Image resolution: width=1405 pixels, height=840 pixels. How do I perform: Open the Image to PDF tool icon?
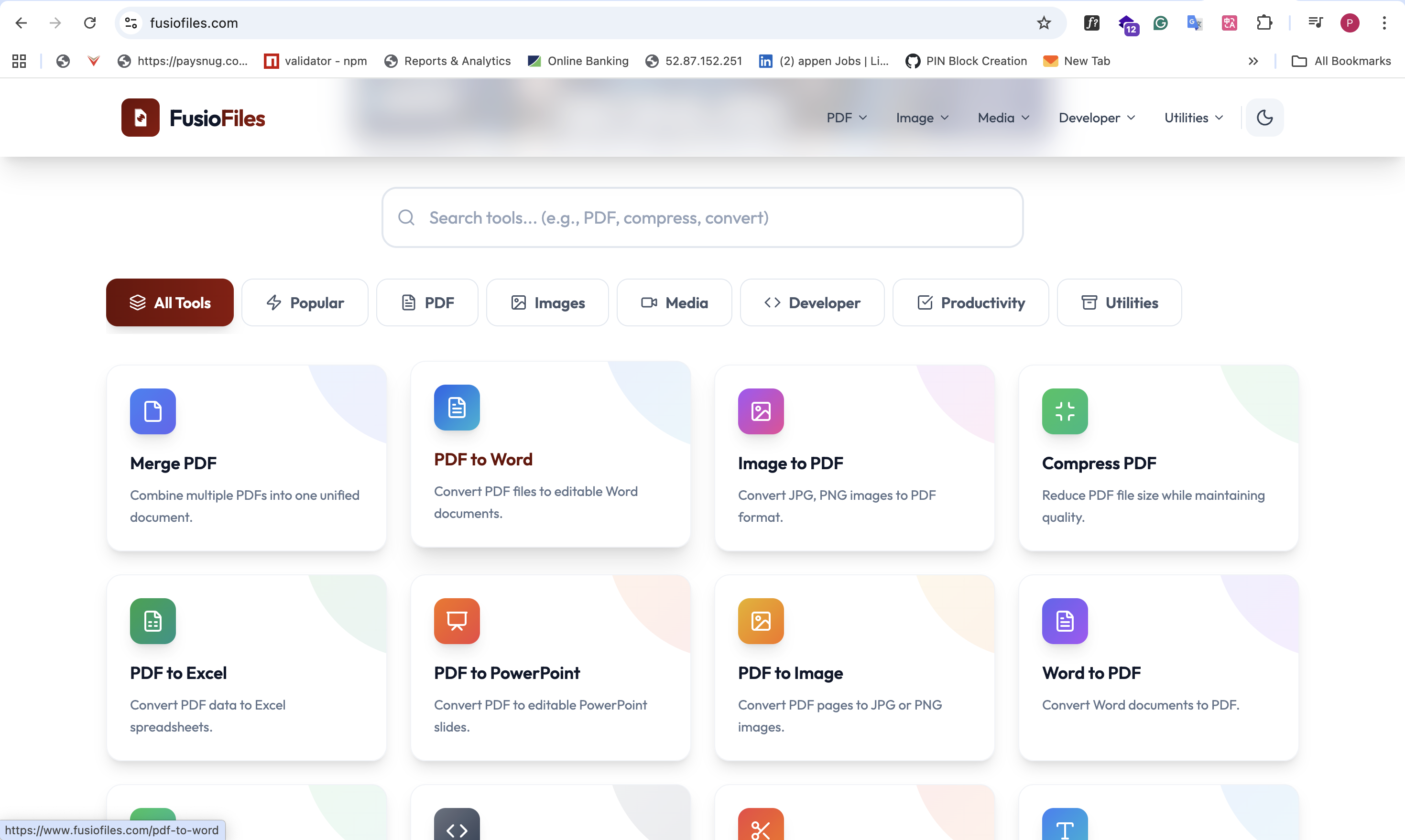(761, 411)
